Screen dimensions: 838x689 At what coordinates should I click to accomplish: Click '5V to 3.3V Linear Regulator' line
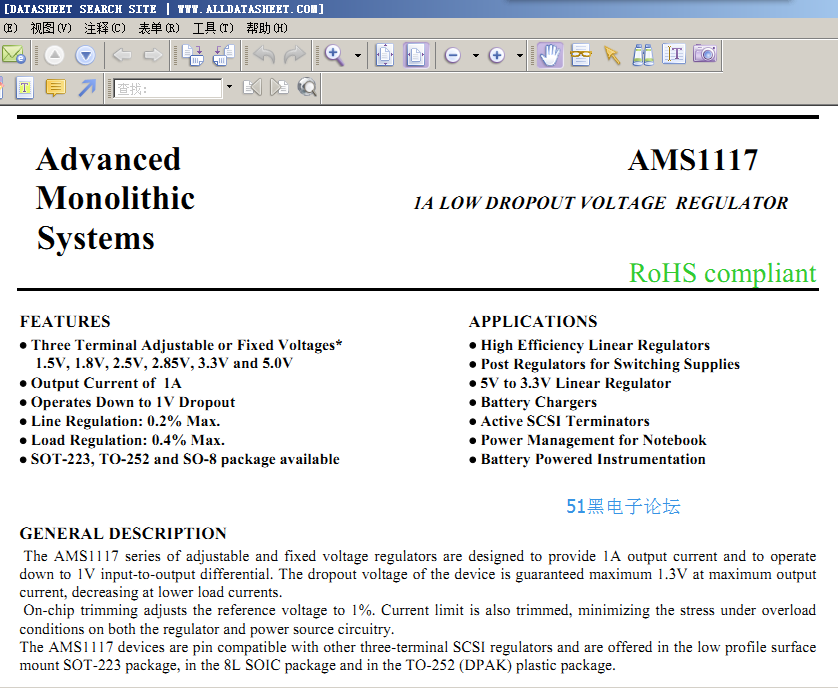click(576, 383)
